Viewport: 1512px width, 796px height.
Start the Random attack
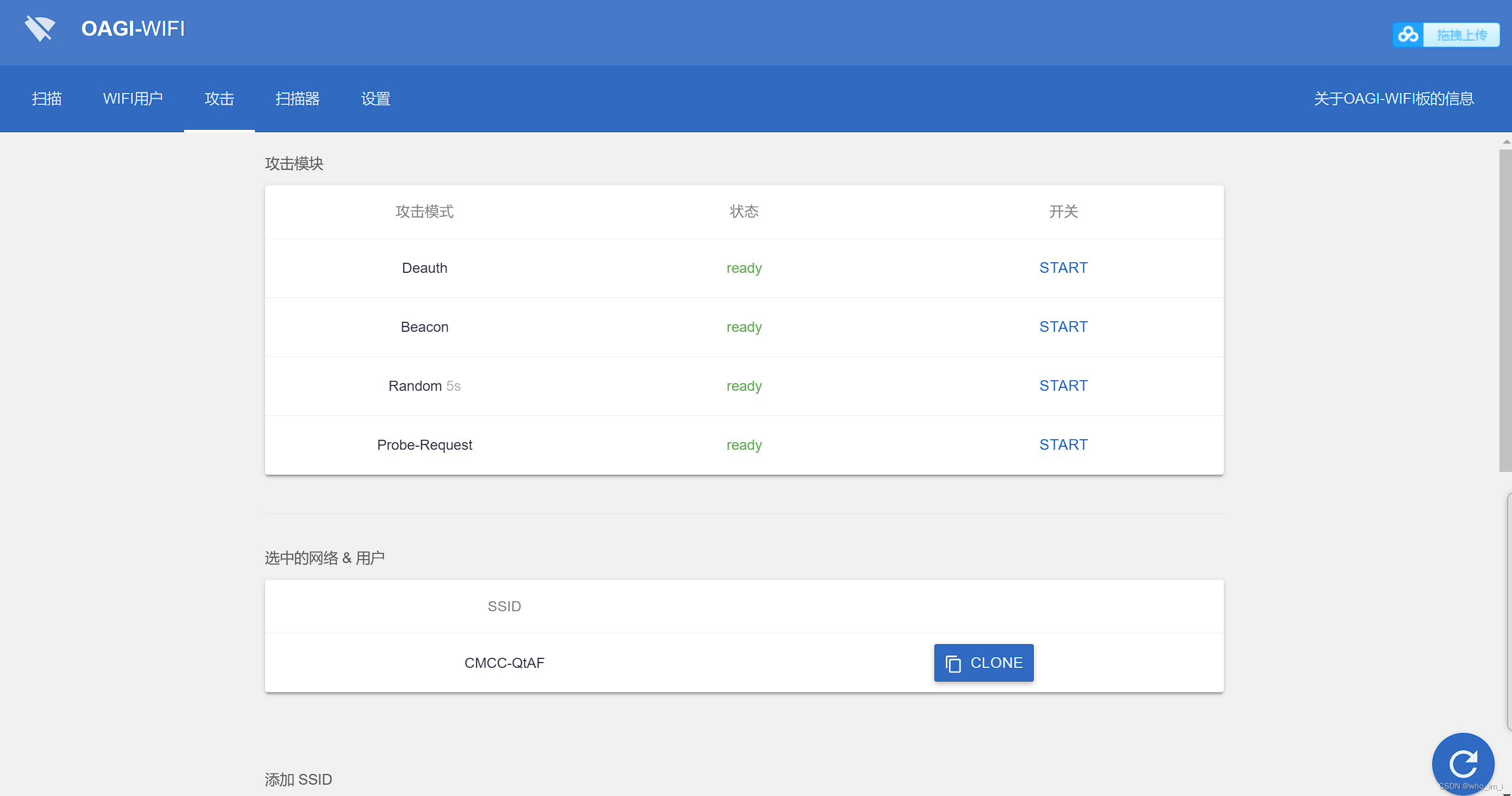click(x=1063, y=386)
